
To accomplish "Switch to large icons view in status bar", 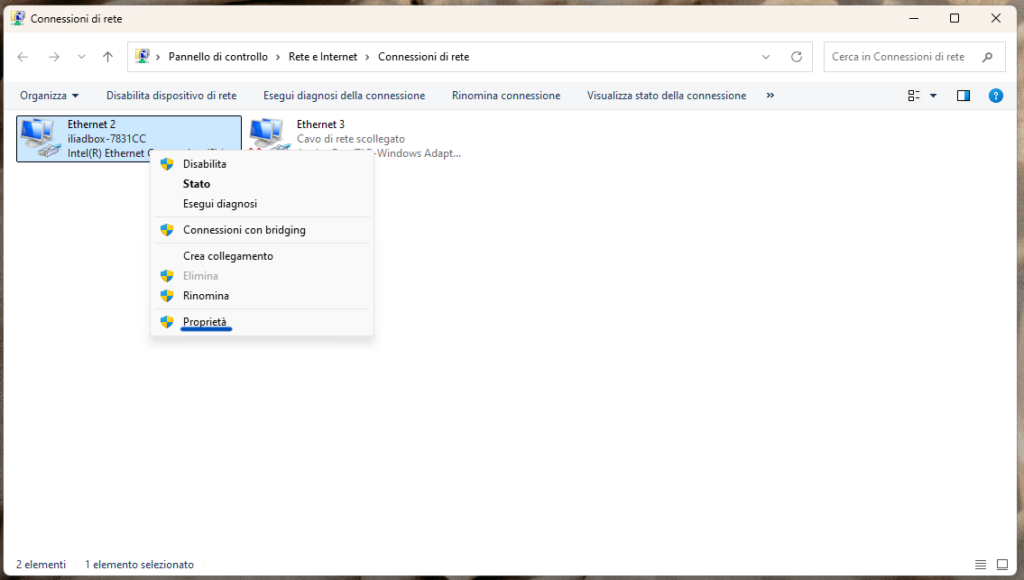I will (1003, 565).
